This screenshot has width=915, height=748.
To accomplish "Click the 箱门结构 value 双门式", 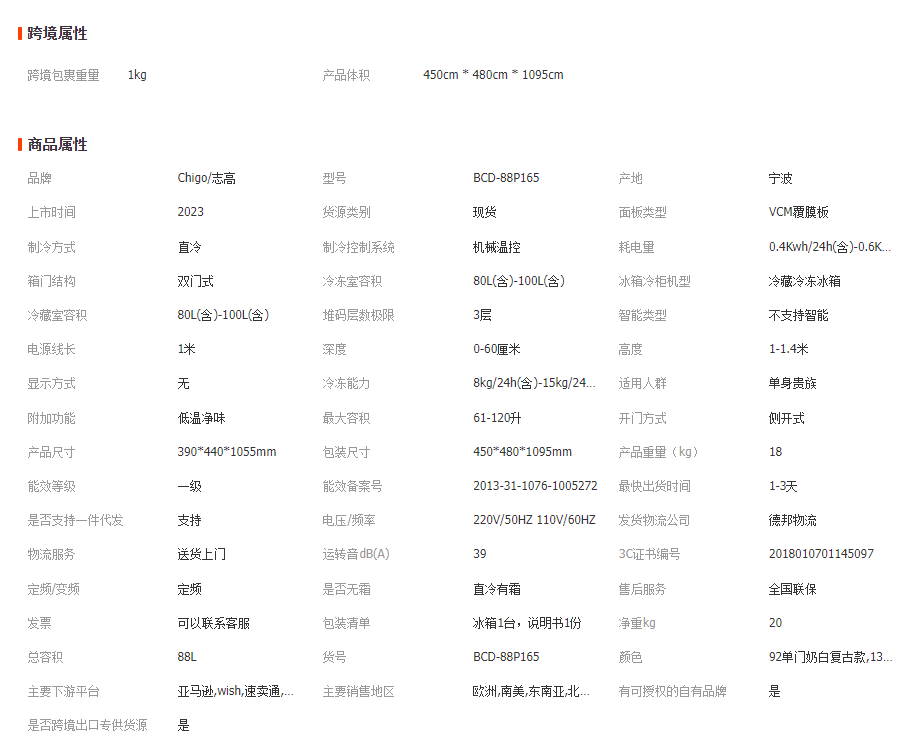I will [195, 281].
